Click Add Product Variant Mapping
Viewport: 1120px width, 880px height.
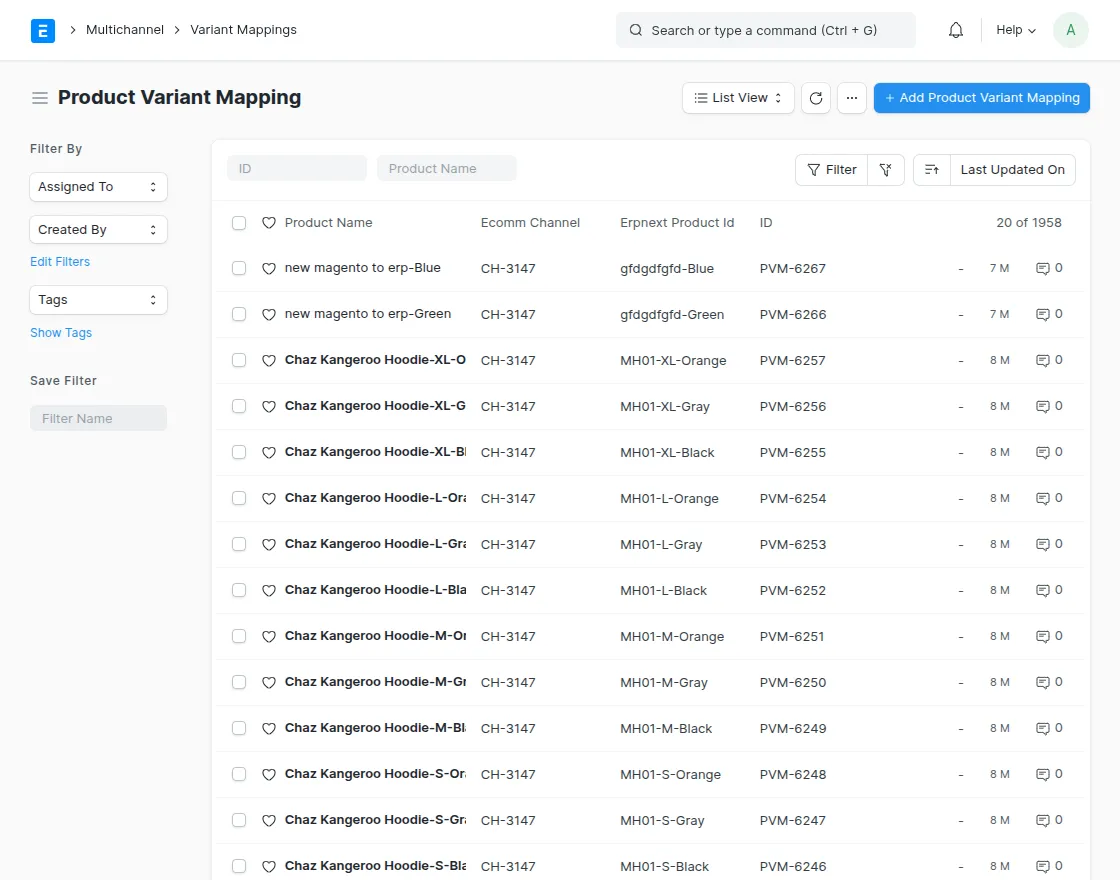click(x=981, y=97)
